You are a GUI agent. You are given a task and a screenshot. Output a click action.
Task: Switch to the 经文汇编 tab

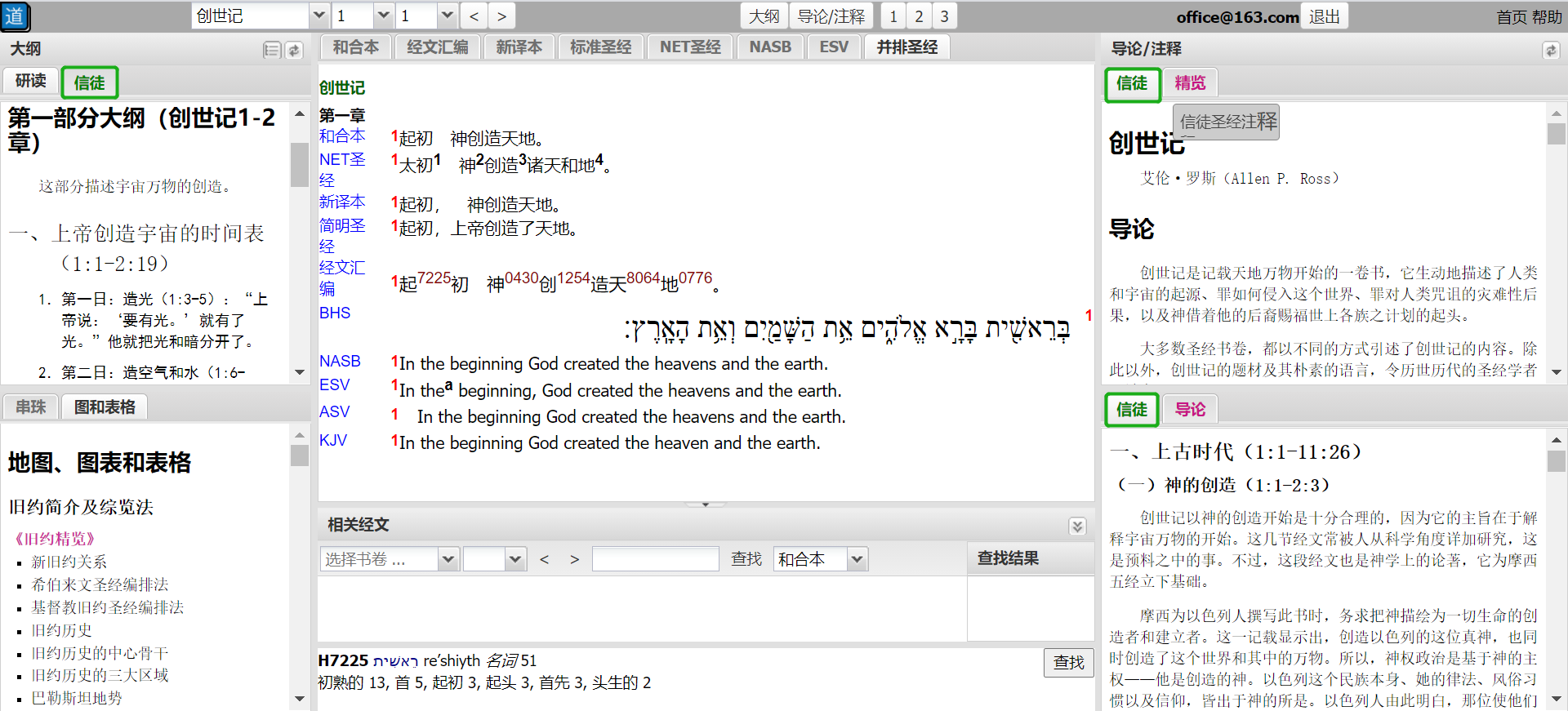pyautogui.click(x=438, y=47)
